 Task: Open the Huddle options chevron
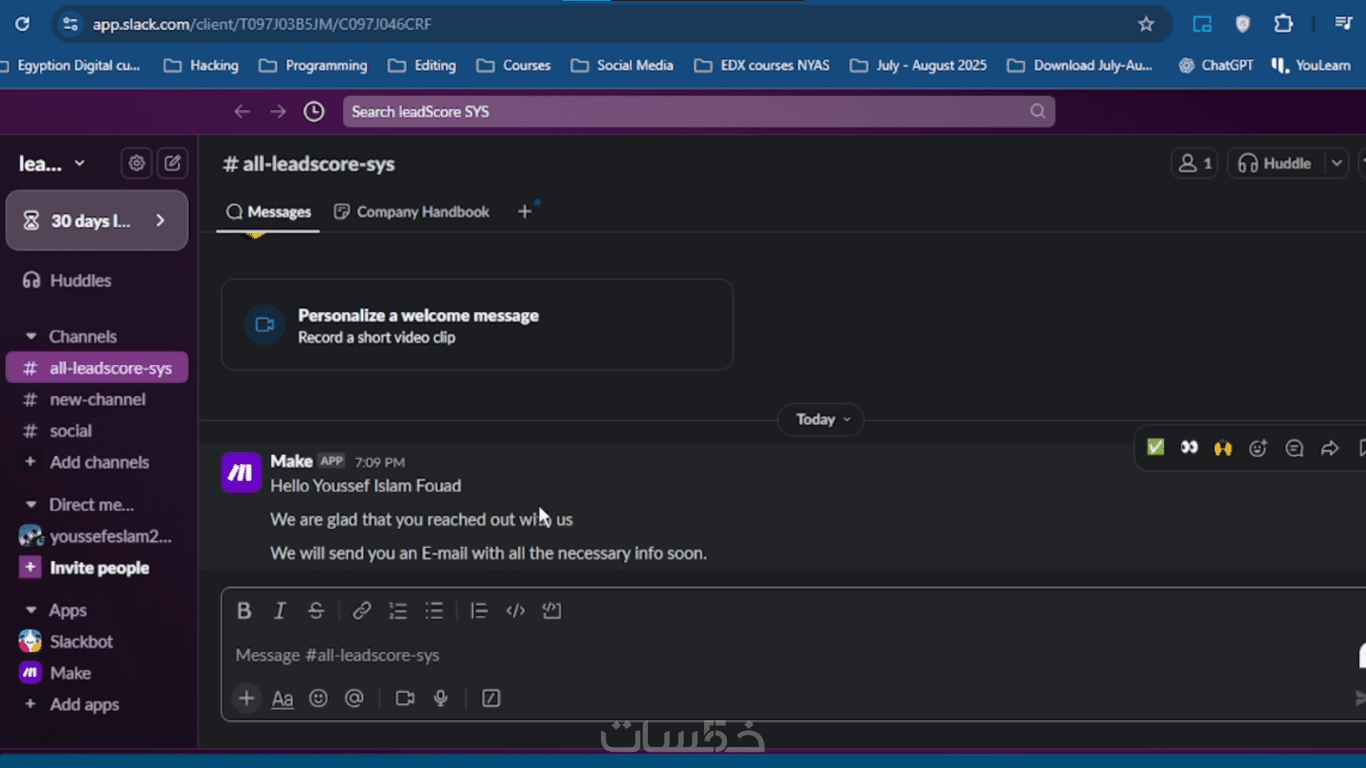1336,163
